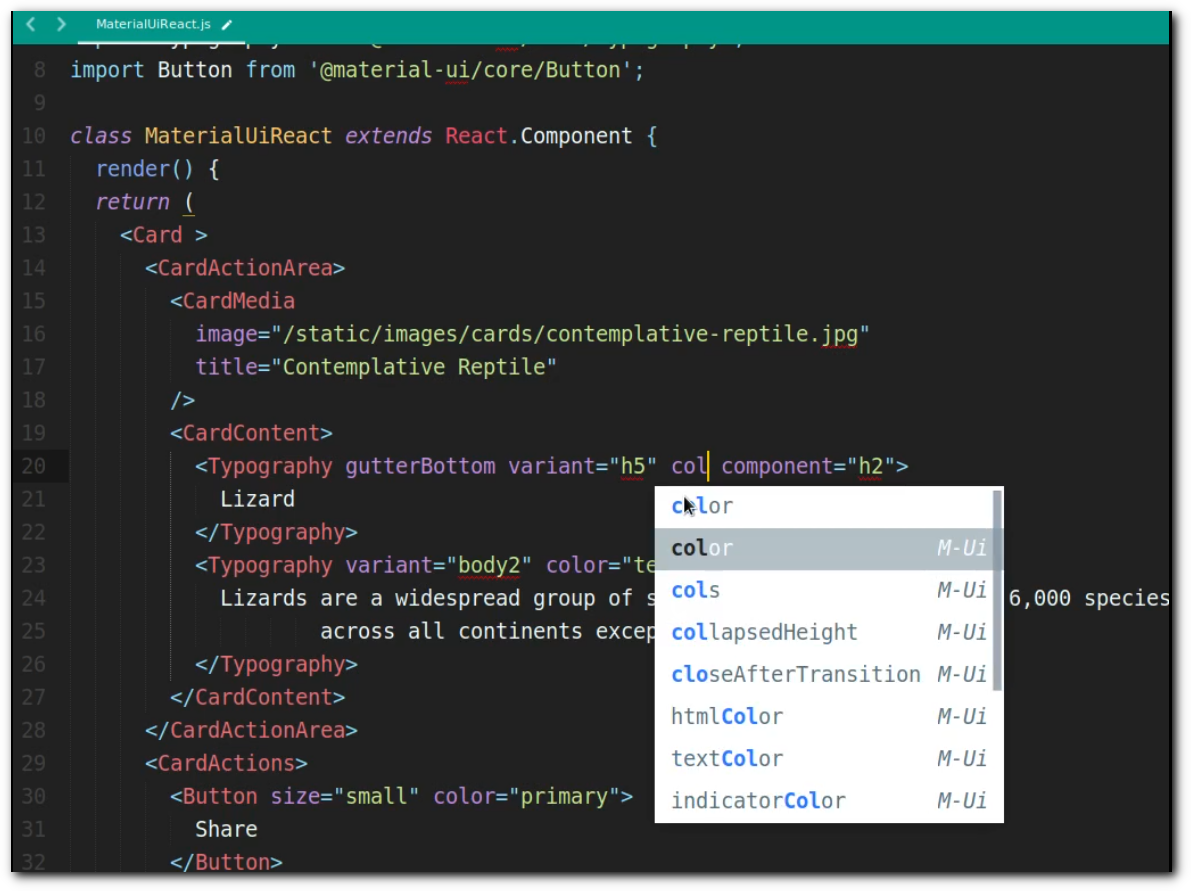1191x891 pixels.
Task: Select 'htmlColor' autocomplete entry
Action: pos(727,716)
